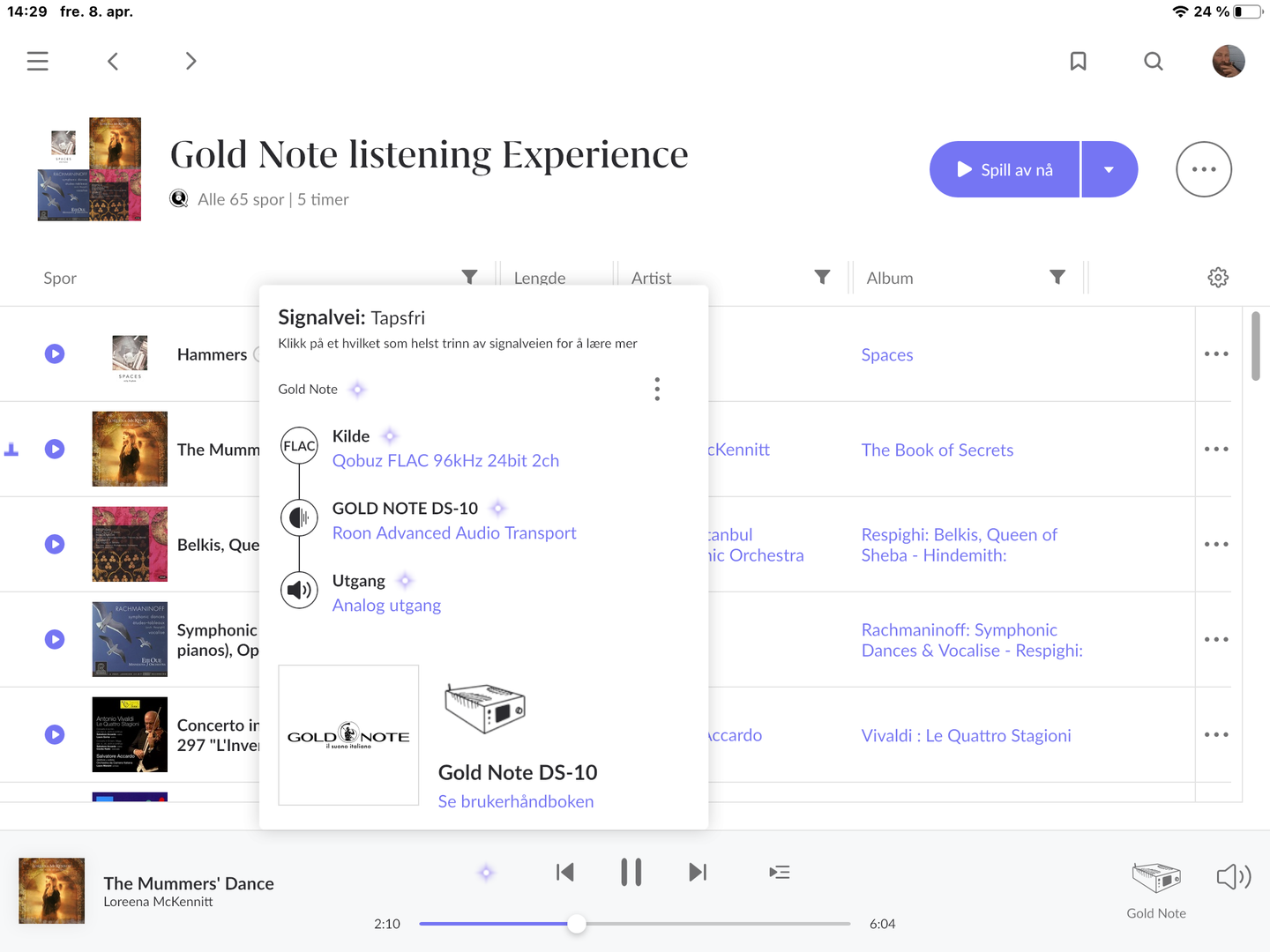Viewport: 1270px width, 952px height.
Task: Click the now-playing album cover thumbnail
Action: (52, 890)
